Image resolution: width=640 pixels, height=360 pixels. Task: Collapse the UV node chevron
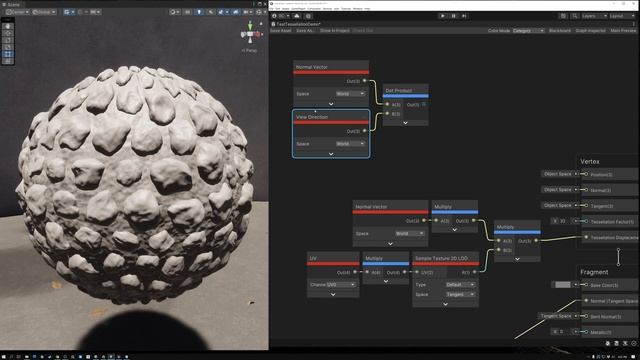pyautogui.click(x=333, y=294)
